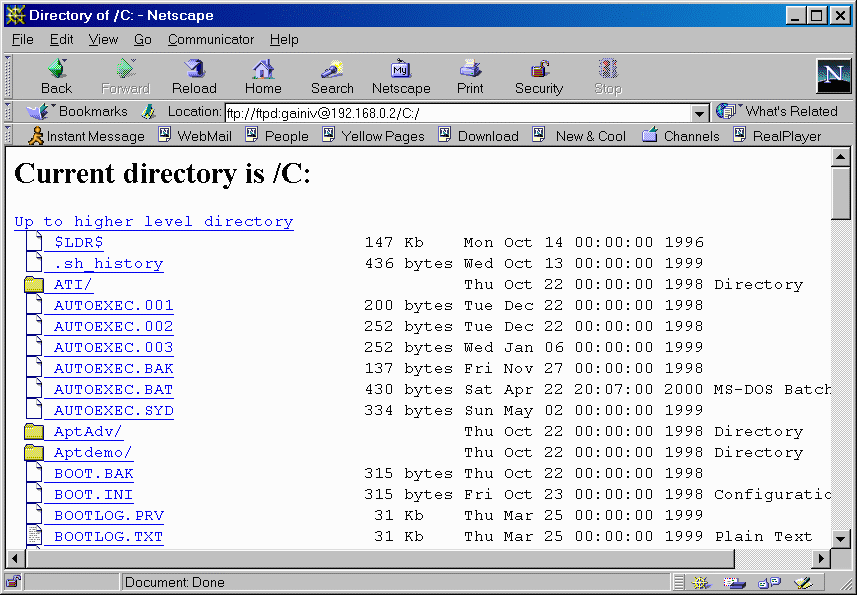This screenshot has width=857, height=595.
Task: Open My Netscape toolbar button
Action: click(401, 76)
